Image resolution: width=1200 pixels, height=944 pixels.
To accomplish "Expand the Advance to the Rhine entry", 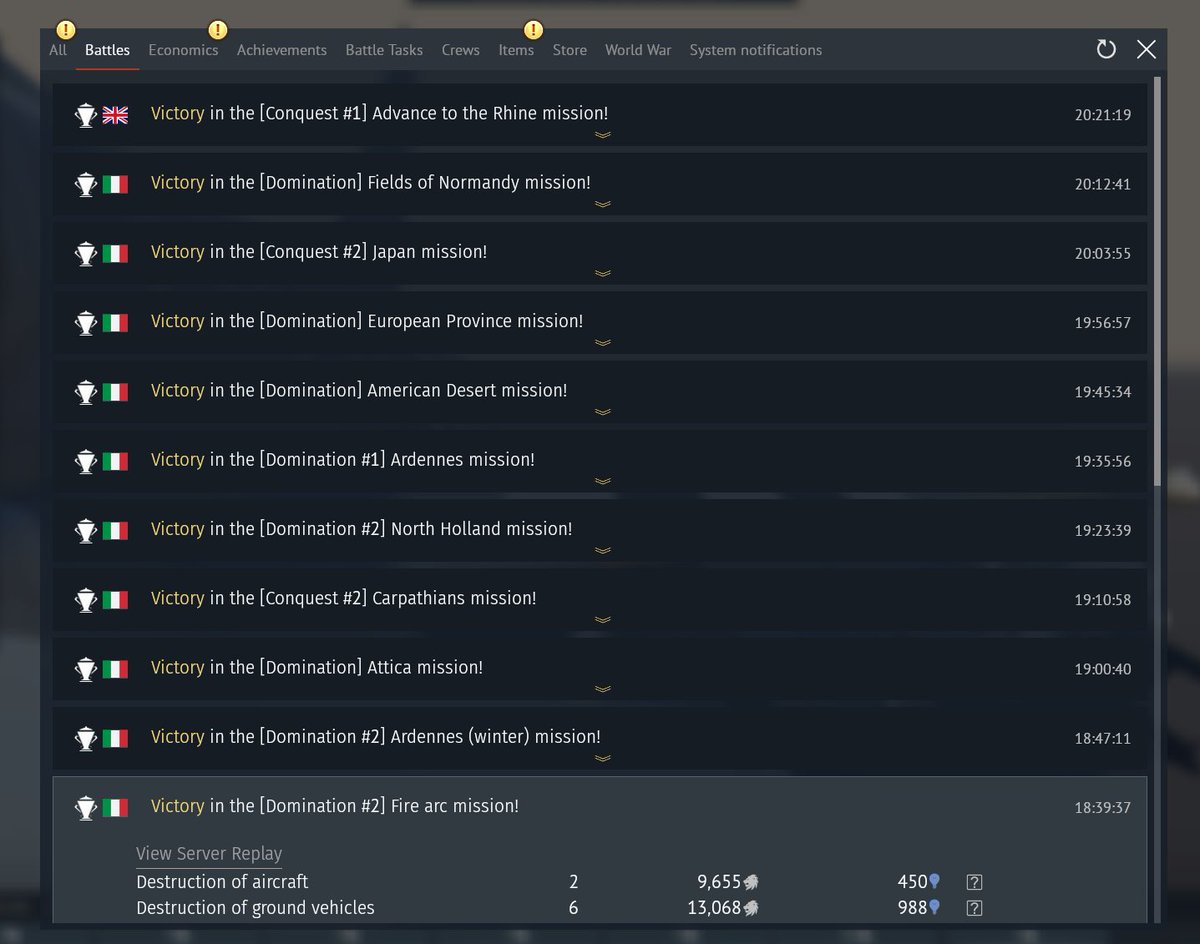I will [x=602, y=135].
